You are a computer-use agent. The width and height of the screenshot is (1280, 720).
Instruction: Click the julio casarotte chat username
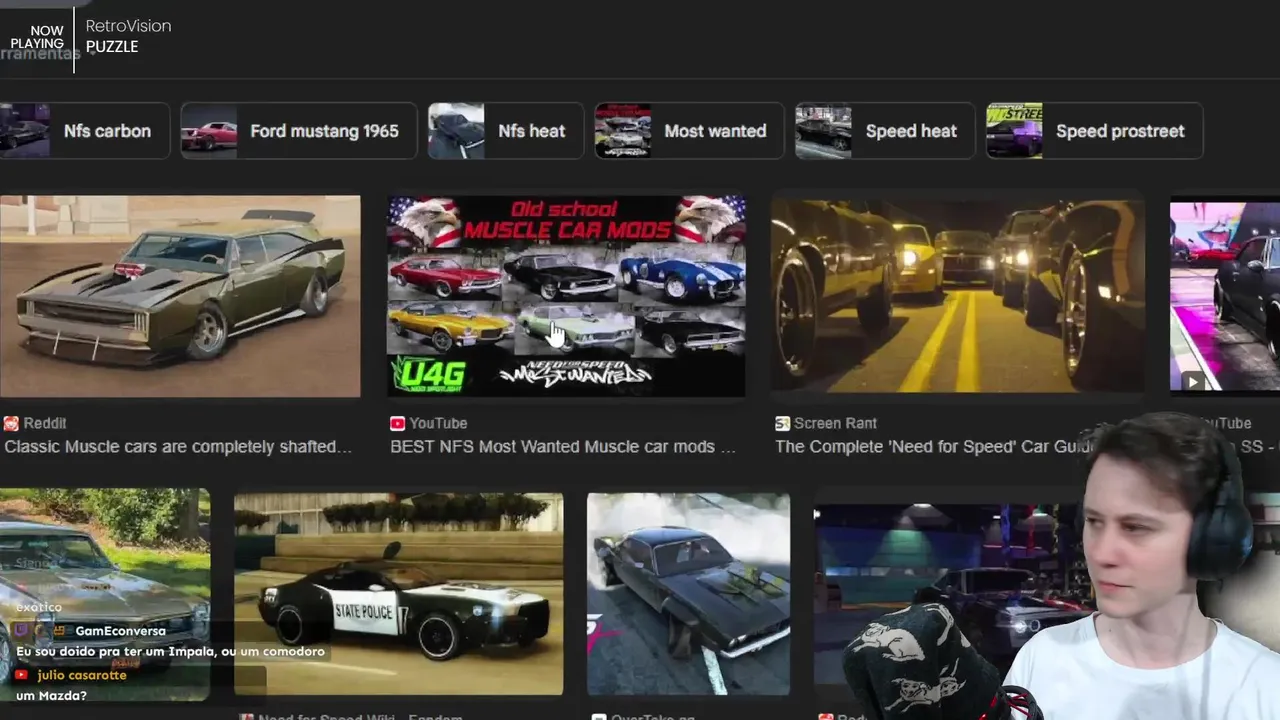pos(82,675)
